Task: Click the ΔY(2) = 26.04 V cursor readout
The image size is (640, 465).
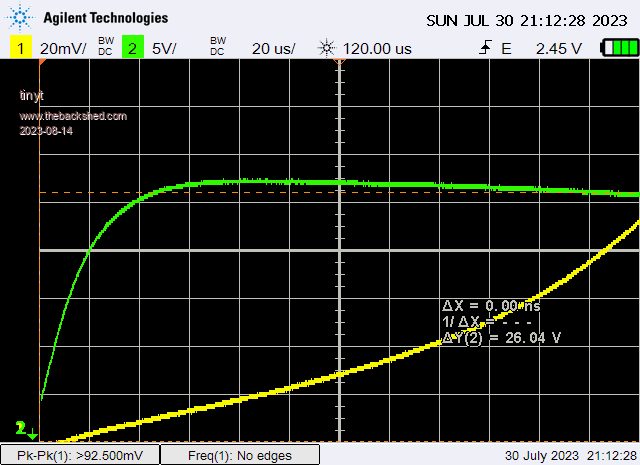Action: [x=501, y=338]
